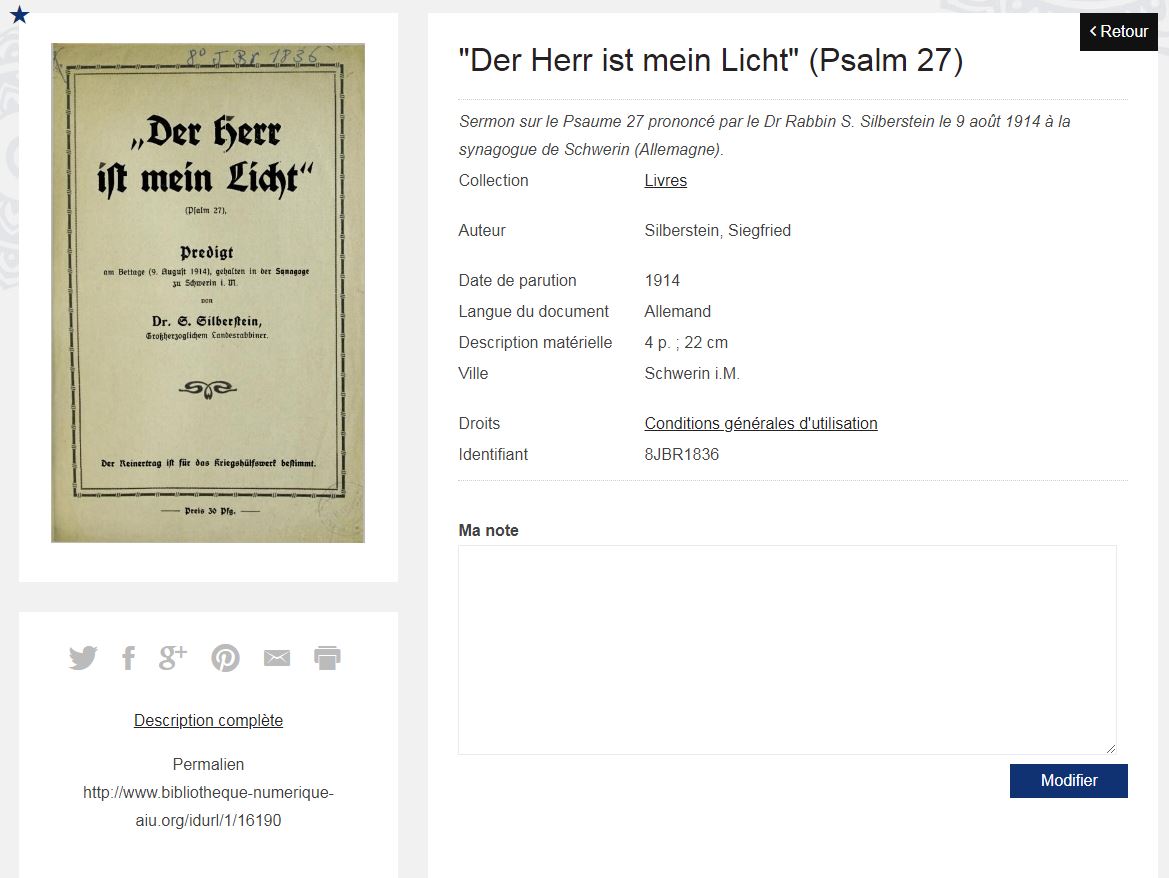Share on Twitter via bird icon
The height and width of the screenshot is (878, 1169).
pos(83,658)
